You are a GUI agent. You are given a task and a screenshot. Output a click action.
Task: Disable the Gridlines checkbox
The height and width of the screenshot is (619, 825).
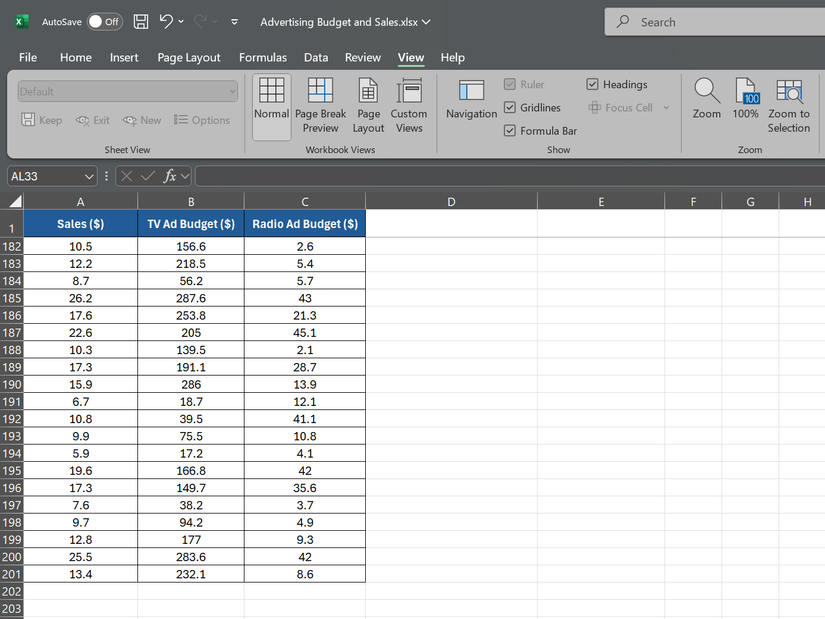point(510,107)
